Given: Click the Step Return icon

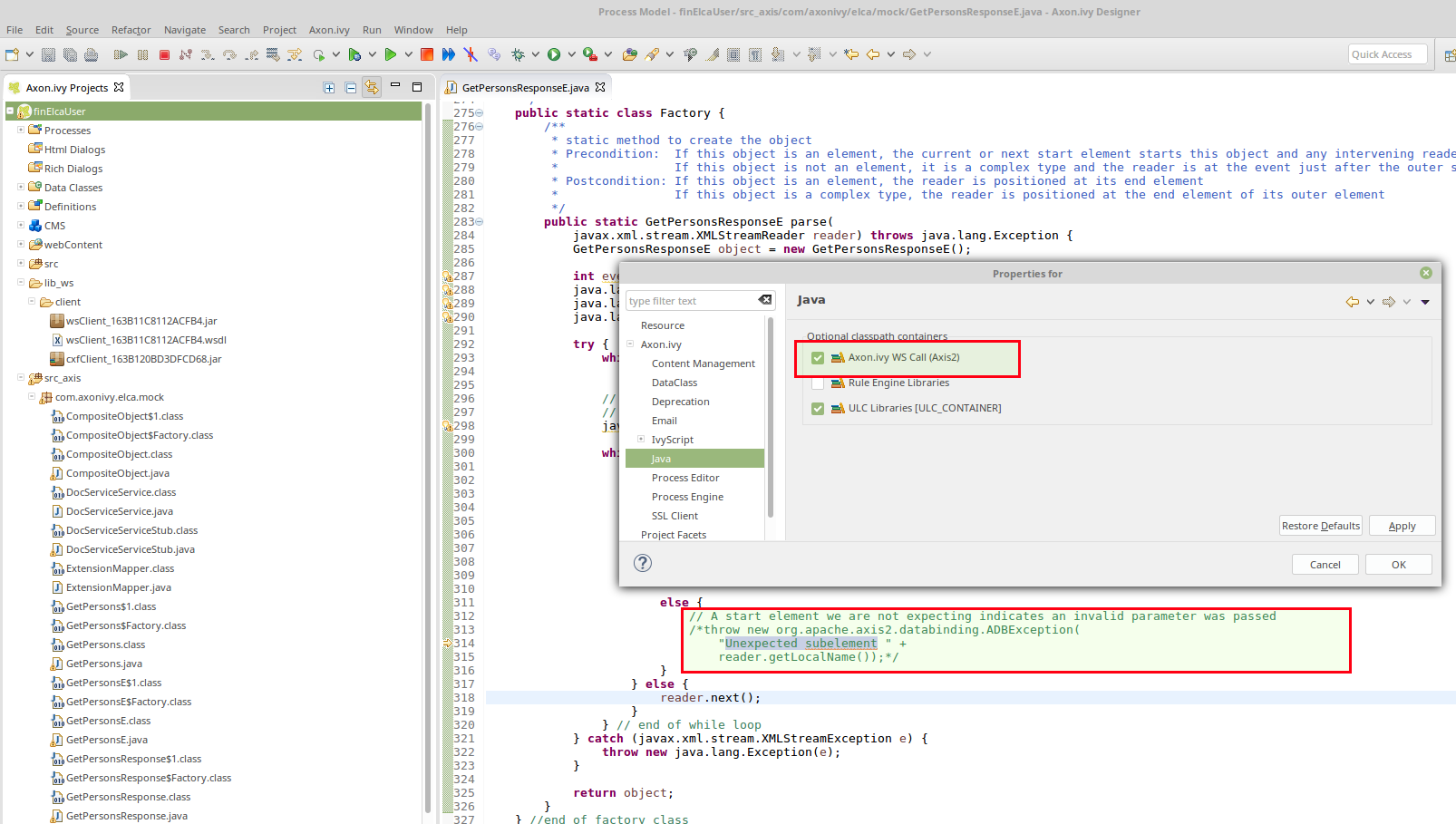Looking at the screenshot, I should point(251,54).
